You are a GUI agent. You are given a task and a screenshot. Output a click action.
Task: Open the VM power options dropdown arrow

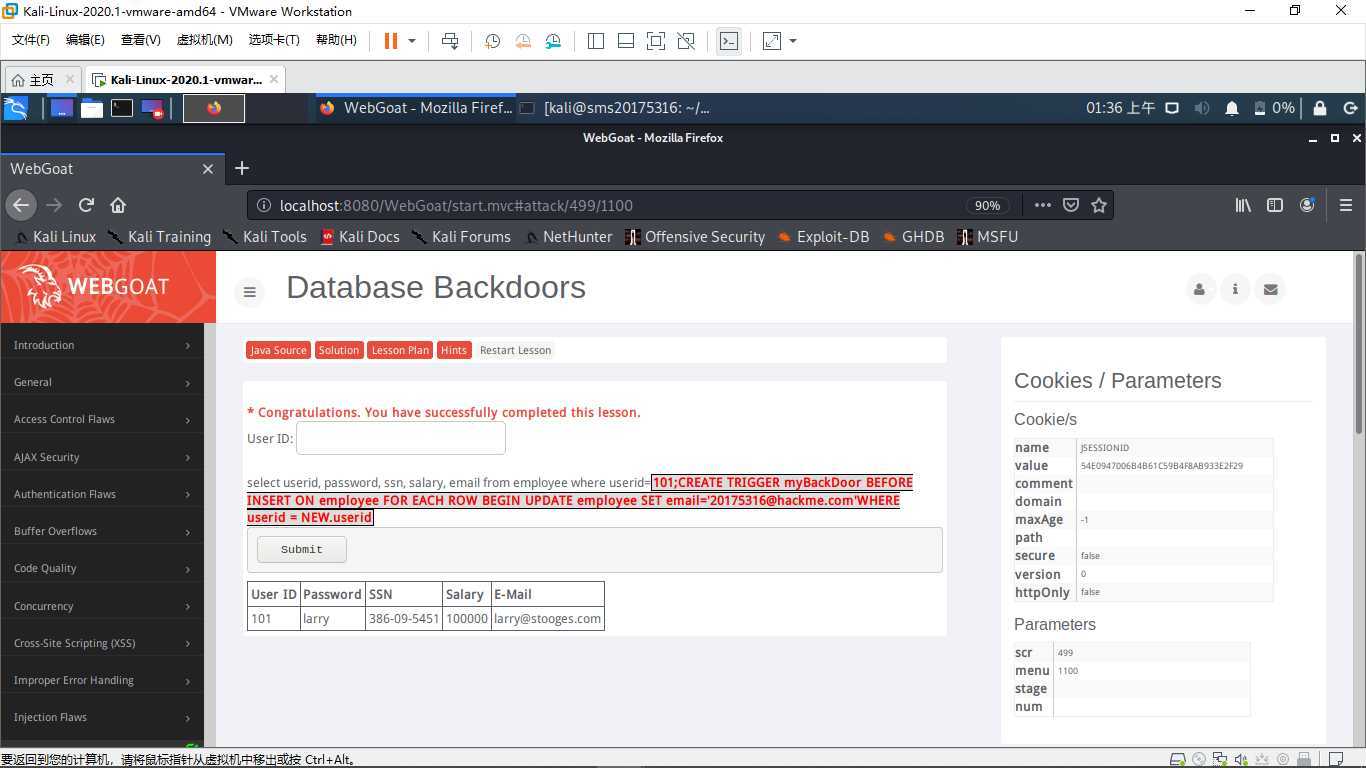click(411, 41)
